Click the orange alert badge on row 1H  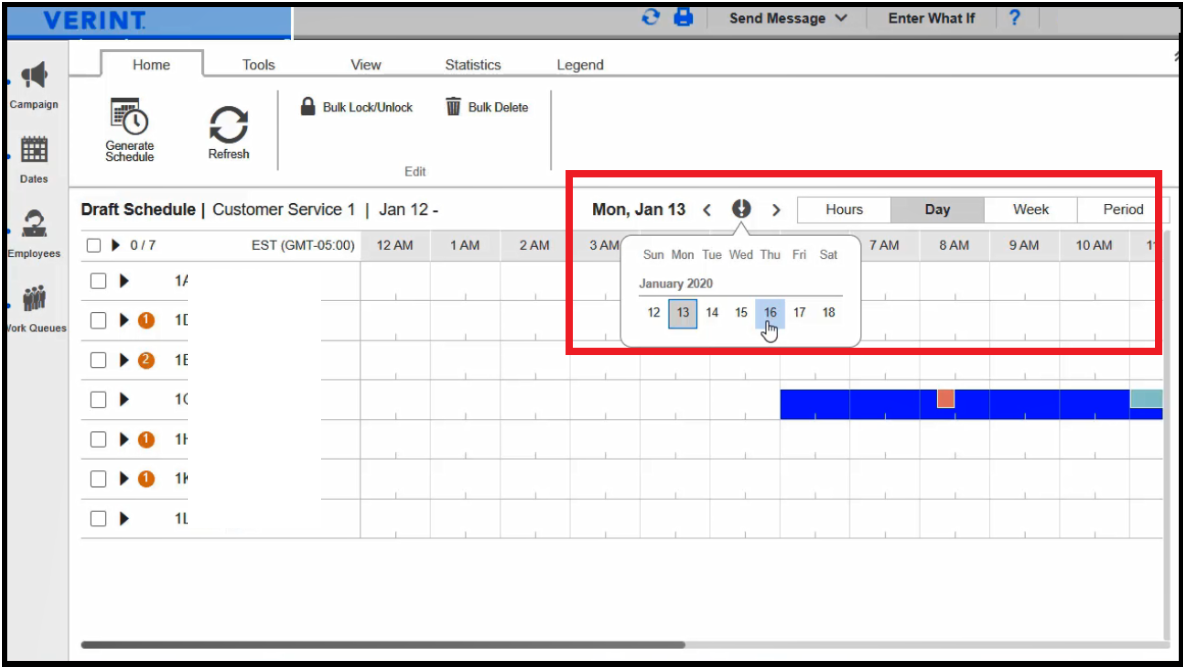[x=146, y=439]
